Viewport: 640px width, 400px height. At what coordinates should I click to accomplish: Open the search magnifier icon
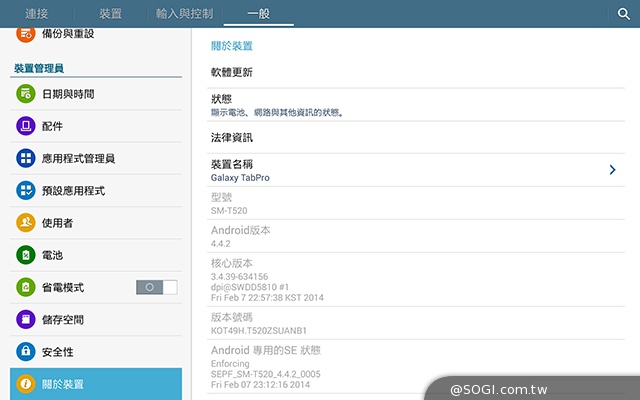point(623,14)
